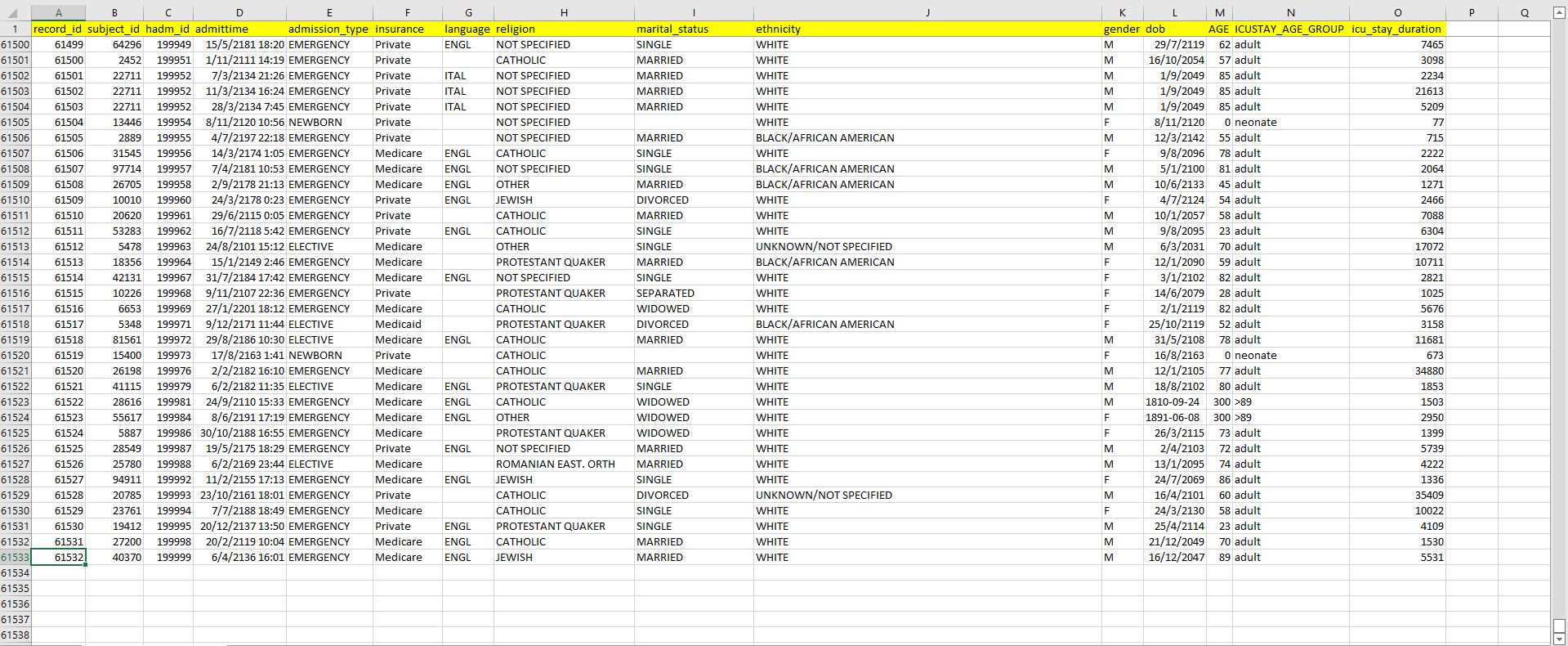Click the icu_stay_duration cell 673

coord(1397,355)
